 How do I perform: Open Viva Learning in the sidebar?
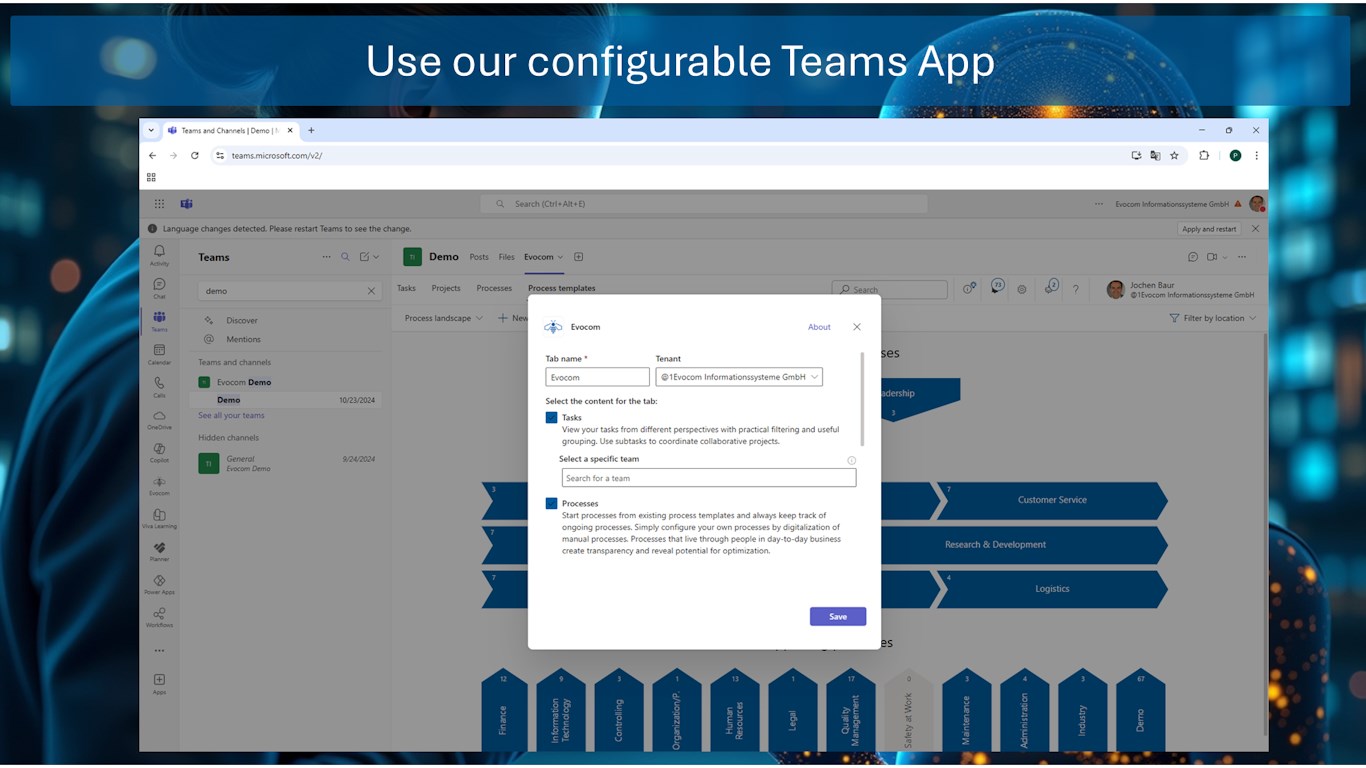pos(159,518)
